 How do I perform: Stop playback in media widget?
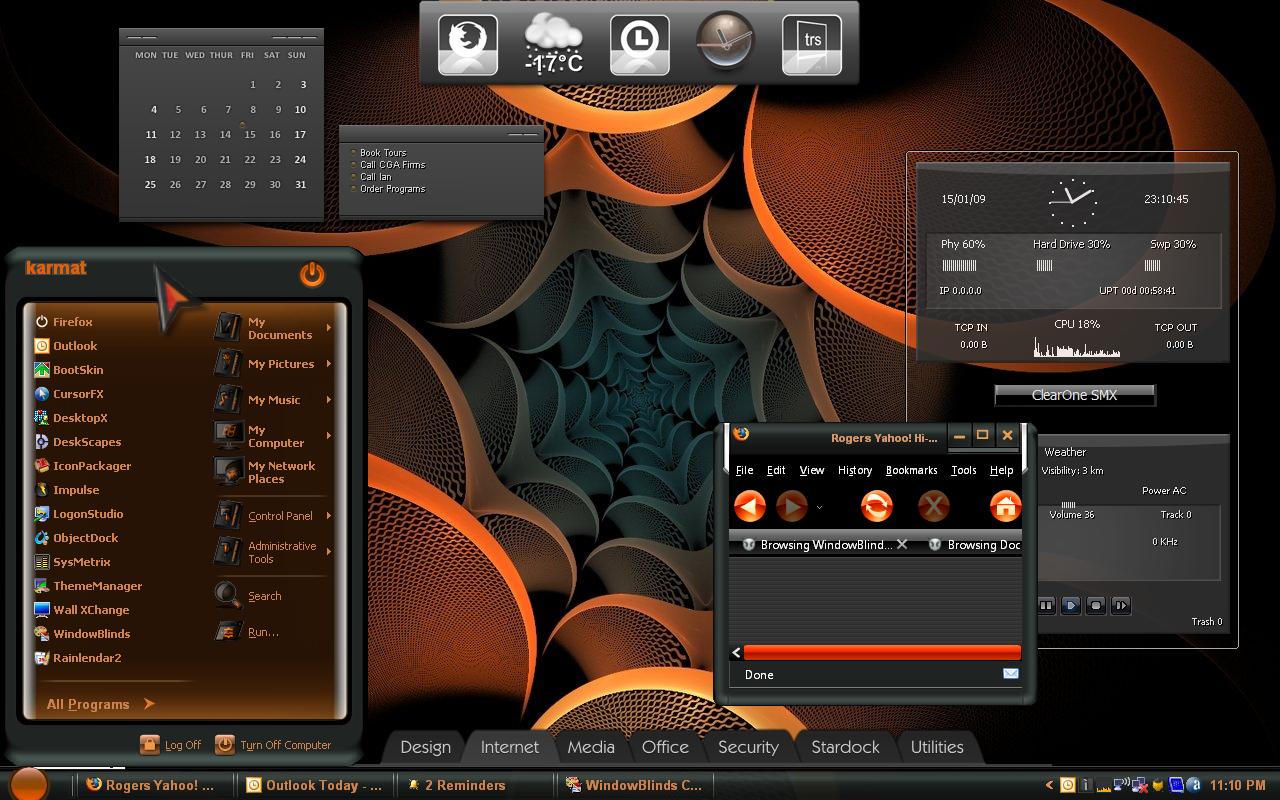point(1096,605)
